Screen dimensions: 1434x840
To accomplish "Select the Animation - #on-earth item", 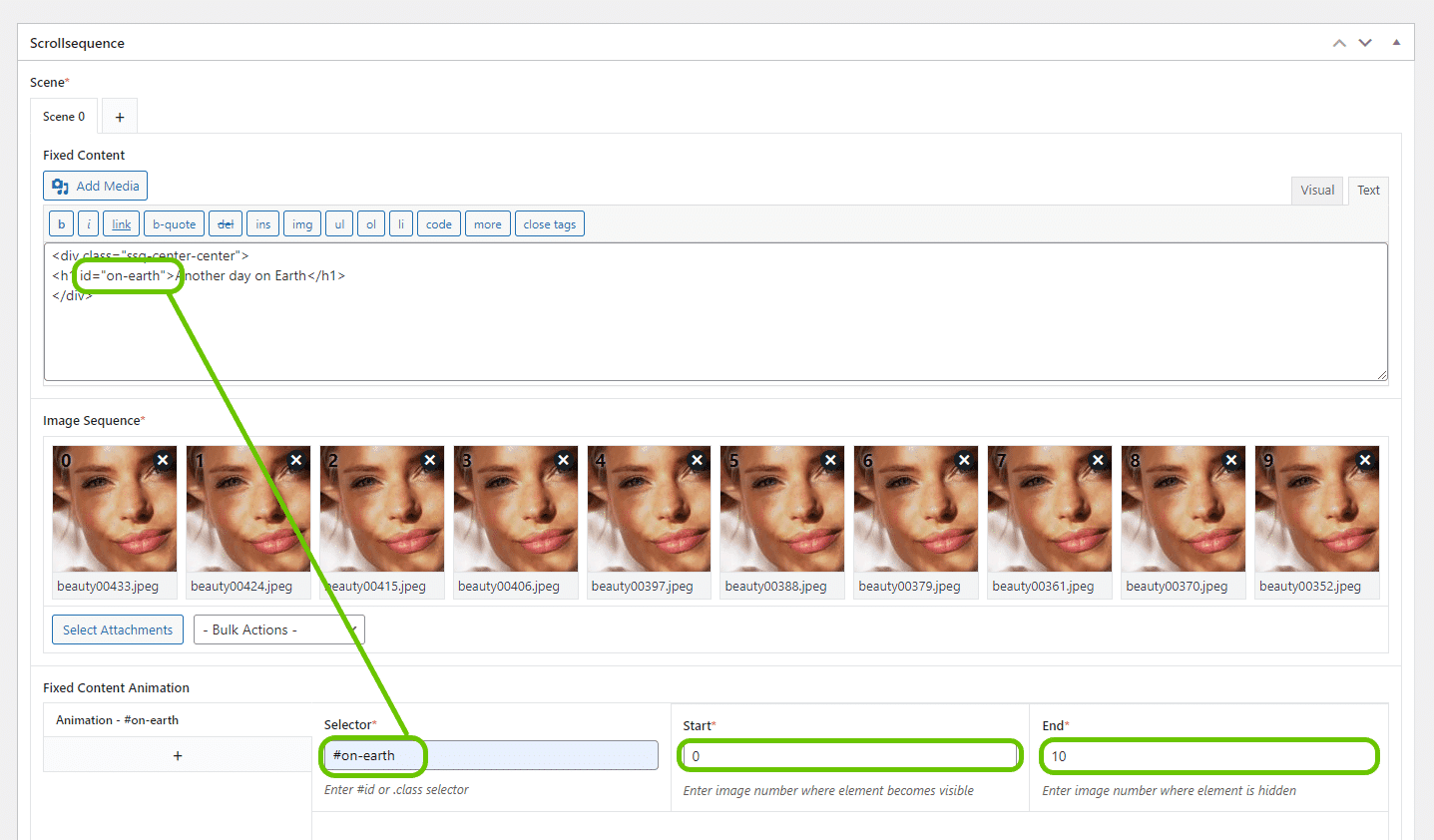I will click(178, 720).
